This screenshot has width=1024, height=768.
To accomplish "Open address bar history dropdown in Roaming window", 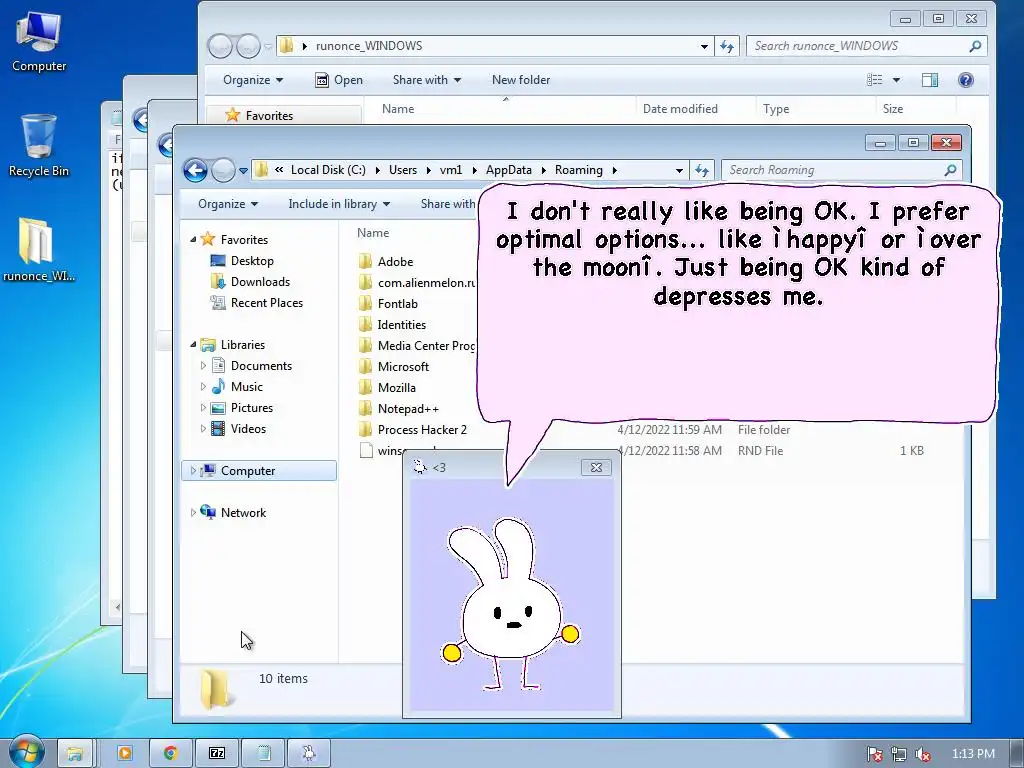I will pos(679,170).
